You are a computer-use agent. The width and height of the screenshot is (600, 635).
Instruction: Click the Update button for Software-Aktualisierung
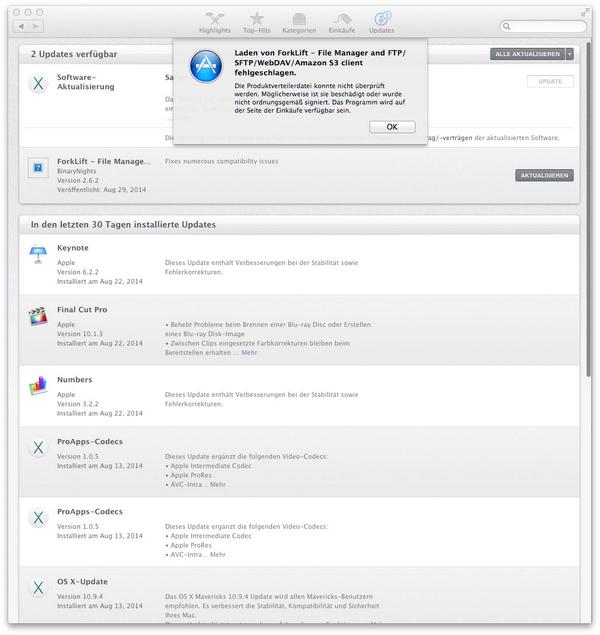coord(550,81)
